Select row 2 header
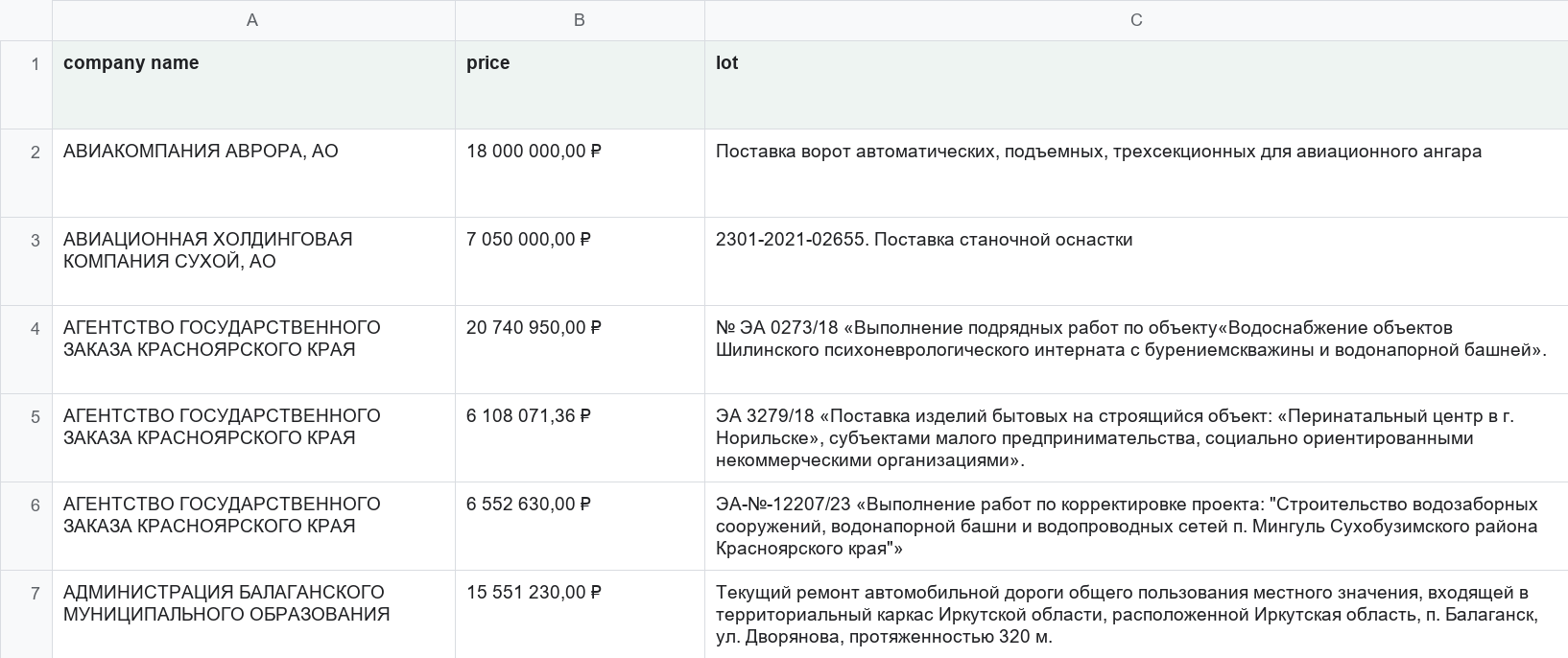The height and width of the screenshot is (658, 1568). (26, 173)
